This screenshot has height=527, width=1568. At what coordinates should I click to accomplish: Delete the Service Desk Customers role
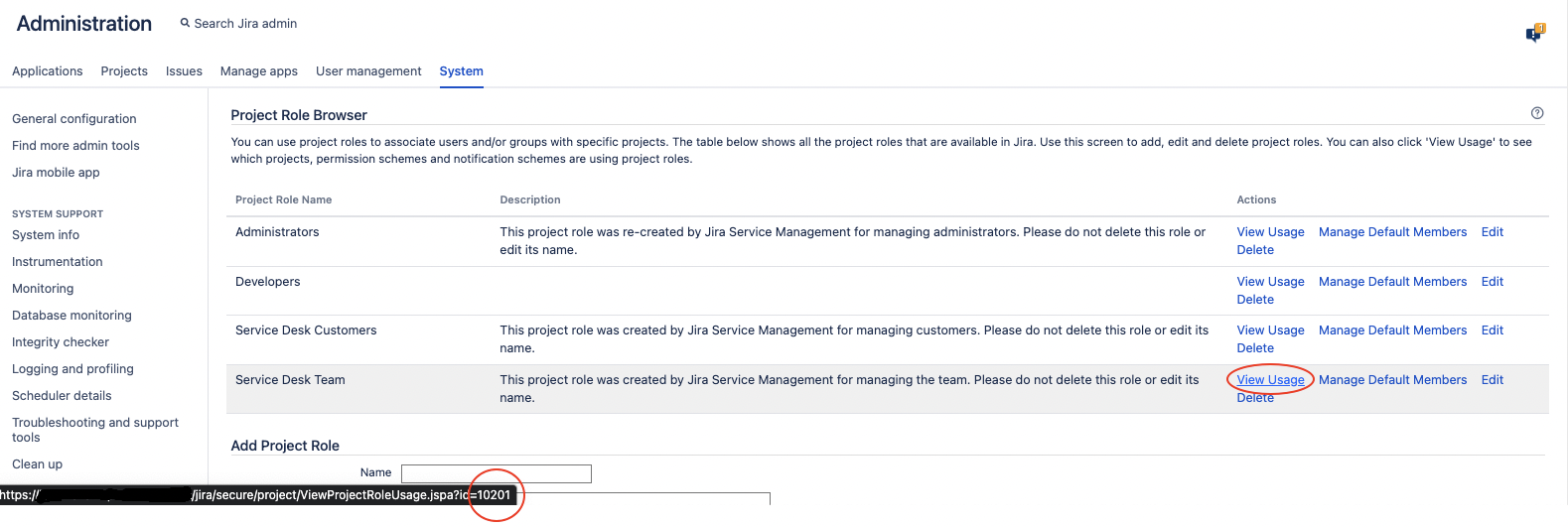click(x=1255, y=348)
